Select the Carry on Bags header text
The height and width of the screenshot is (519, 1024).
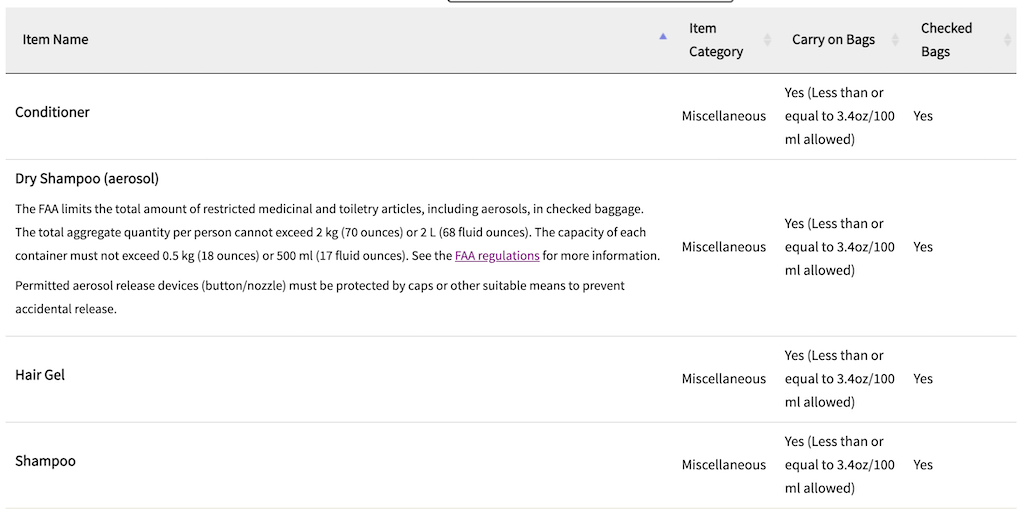coord(833,40)
